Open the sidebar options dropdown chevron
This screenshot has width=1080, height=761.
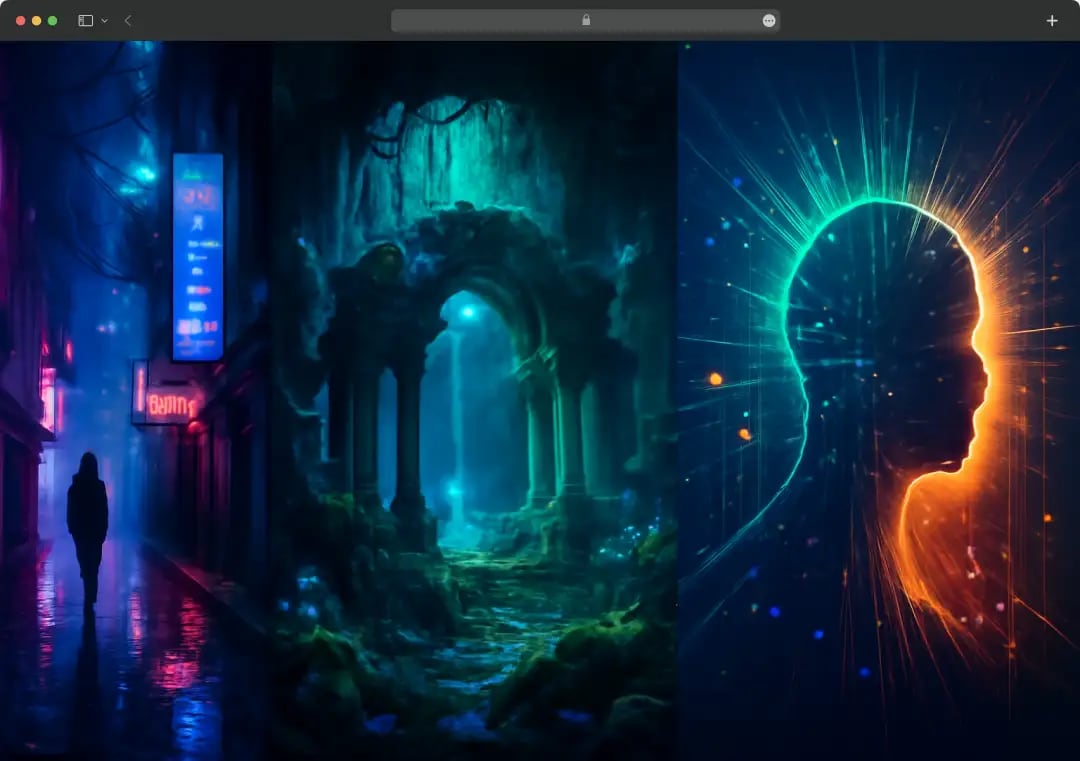coord(105,21)
